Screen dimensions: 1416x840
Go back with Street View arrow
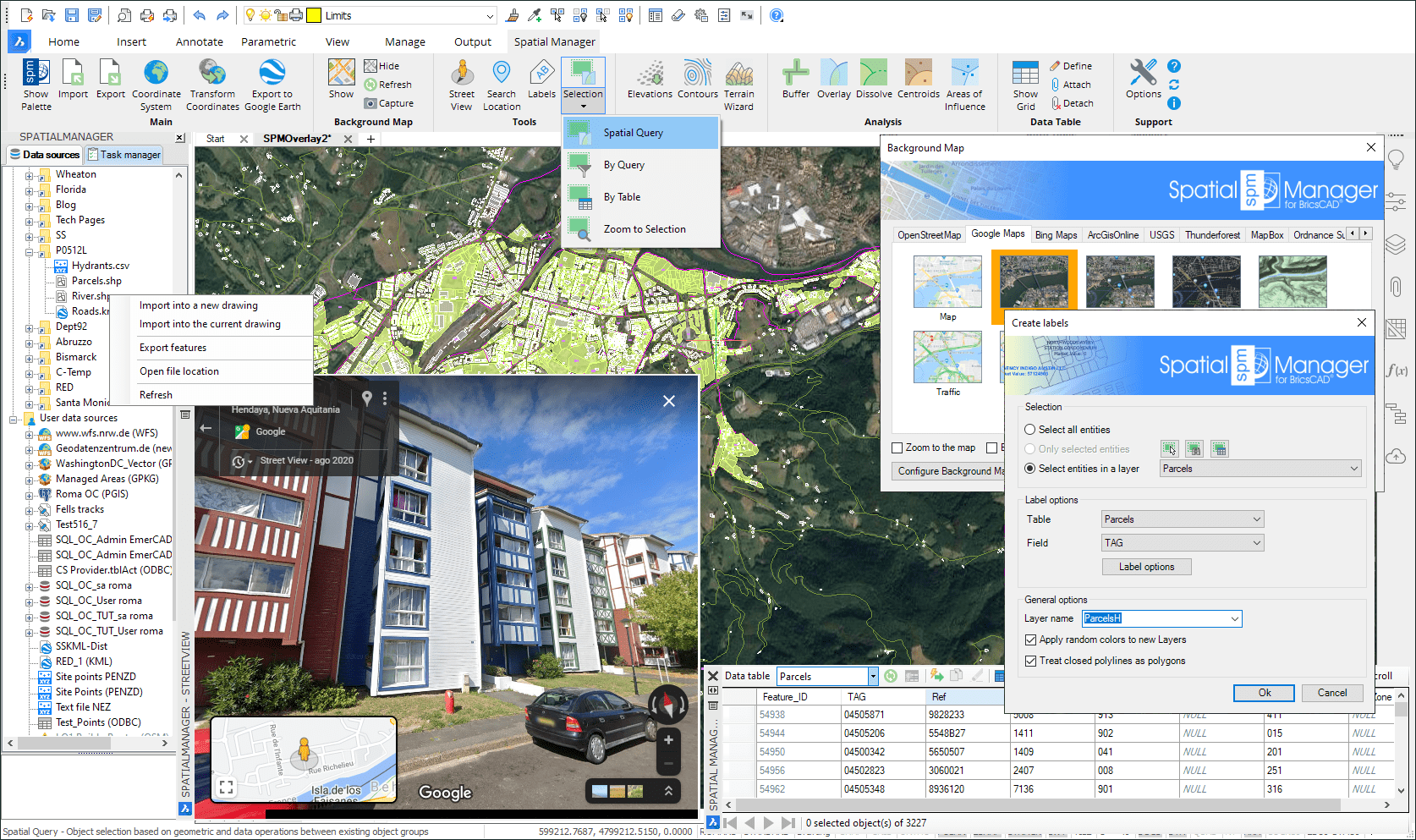click(206, 428)
